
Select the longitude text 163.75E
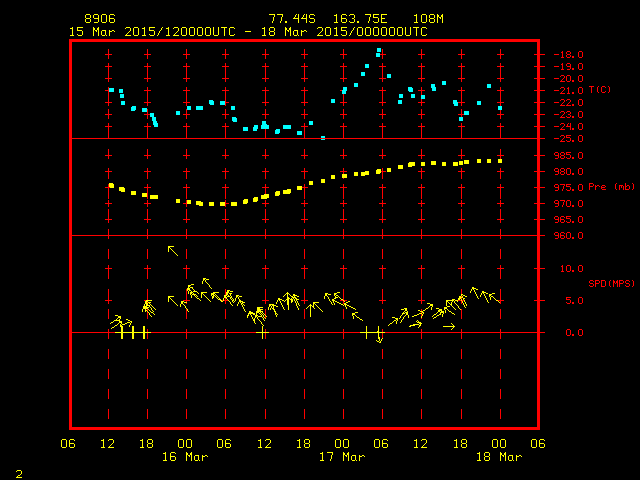(x=360, y=19)
